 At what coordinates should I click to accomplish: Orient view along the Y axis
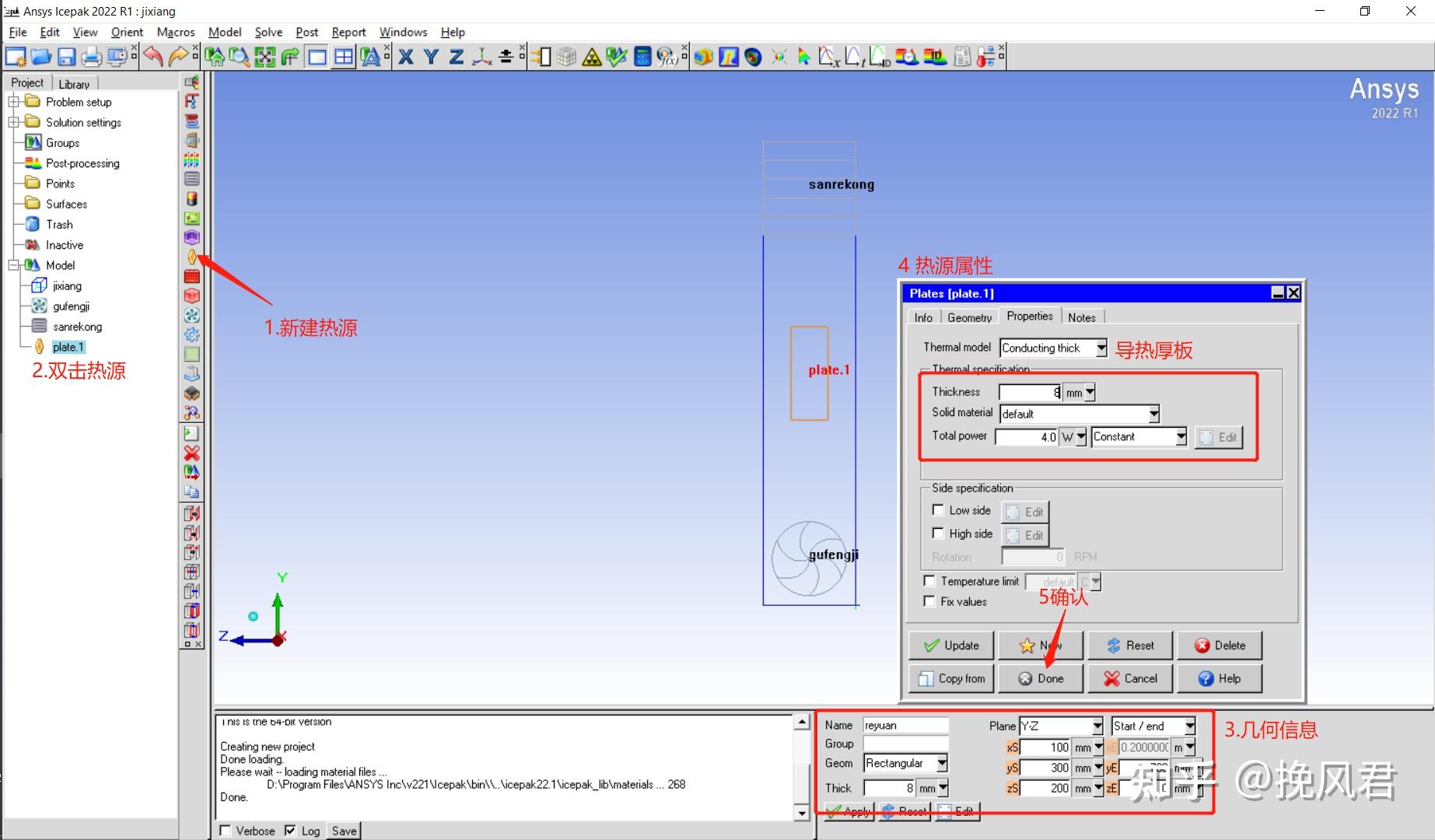431,57
